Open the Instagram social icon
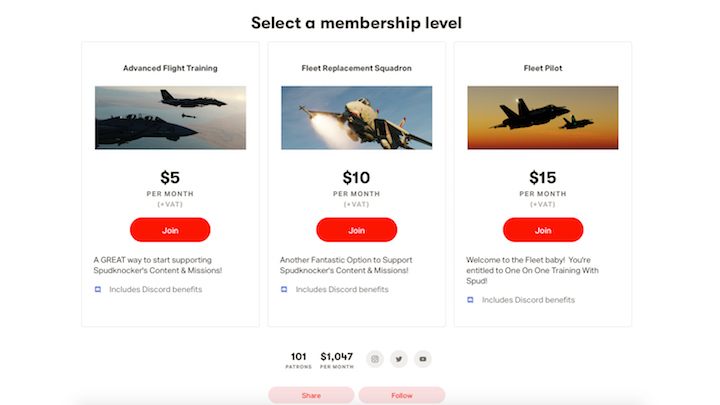The image size is (720, 405). 375,359
